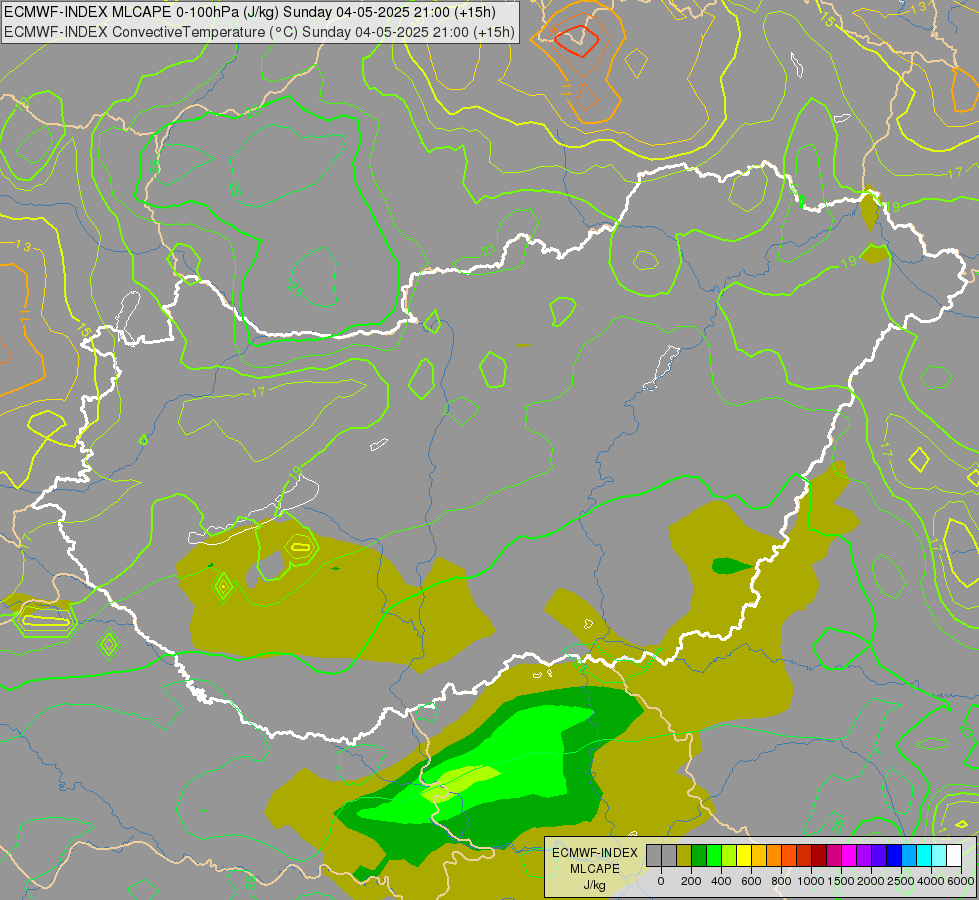Select the lime legend swatch right of 400
The image size is (979, 900).
[729, 855]
